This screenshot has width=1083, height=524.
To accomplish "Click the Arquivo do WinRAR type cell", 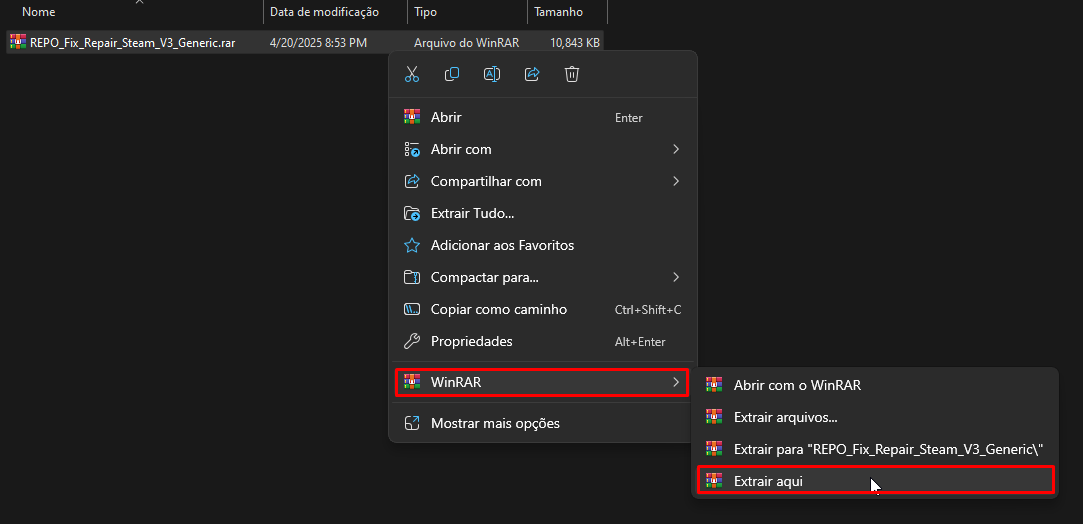I will click(x=466, y=42).
